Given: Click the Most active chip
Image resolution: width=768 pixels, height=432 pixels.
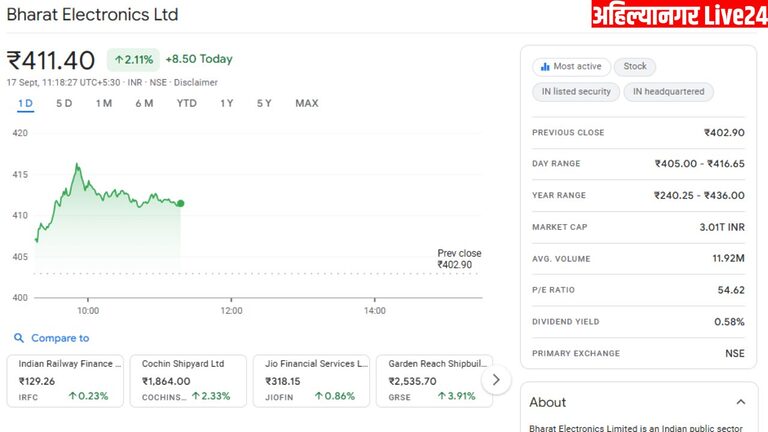Looking at the screenshot, I should tap(570, 66).
